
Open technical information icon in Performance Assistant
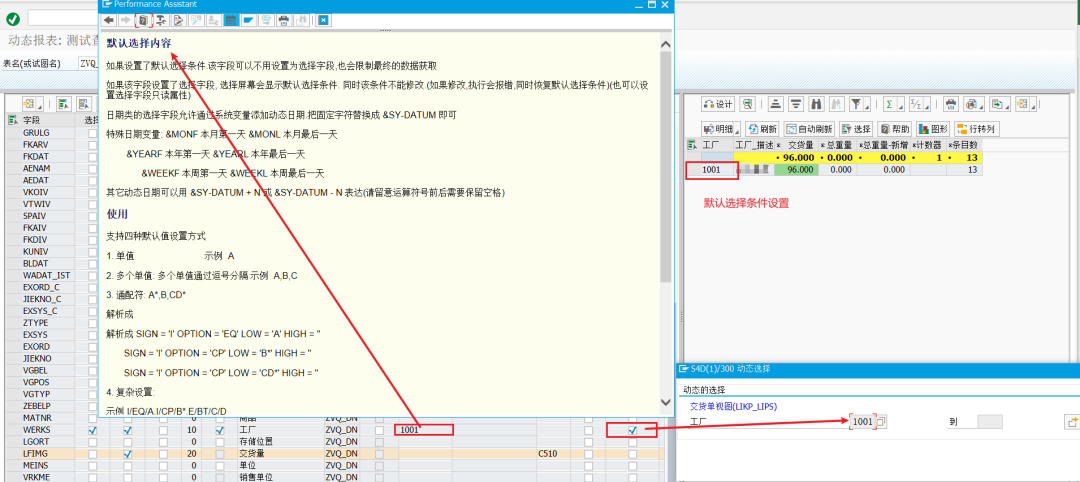160,20
